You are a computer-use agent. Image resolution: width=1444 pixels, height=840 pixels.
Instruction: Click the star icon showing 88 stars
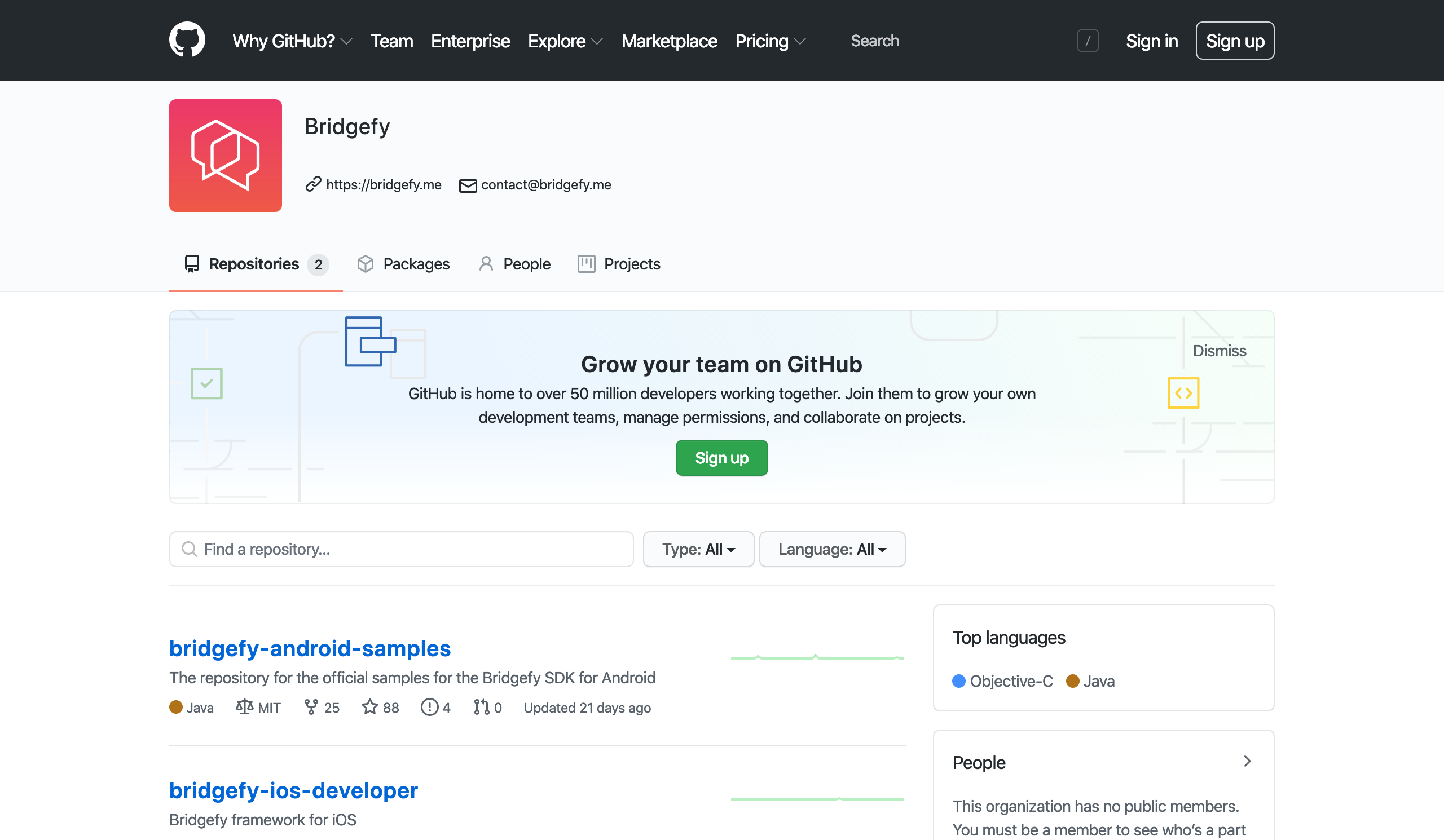click(x=369, y=706)
